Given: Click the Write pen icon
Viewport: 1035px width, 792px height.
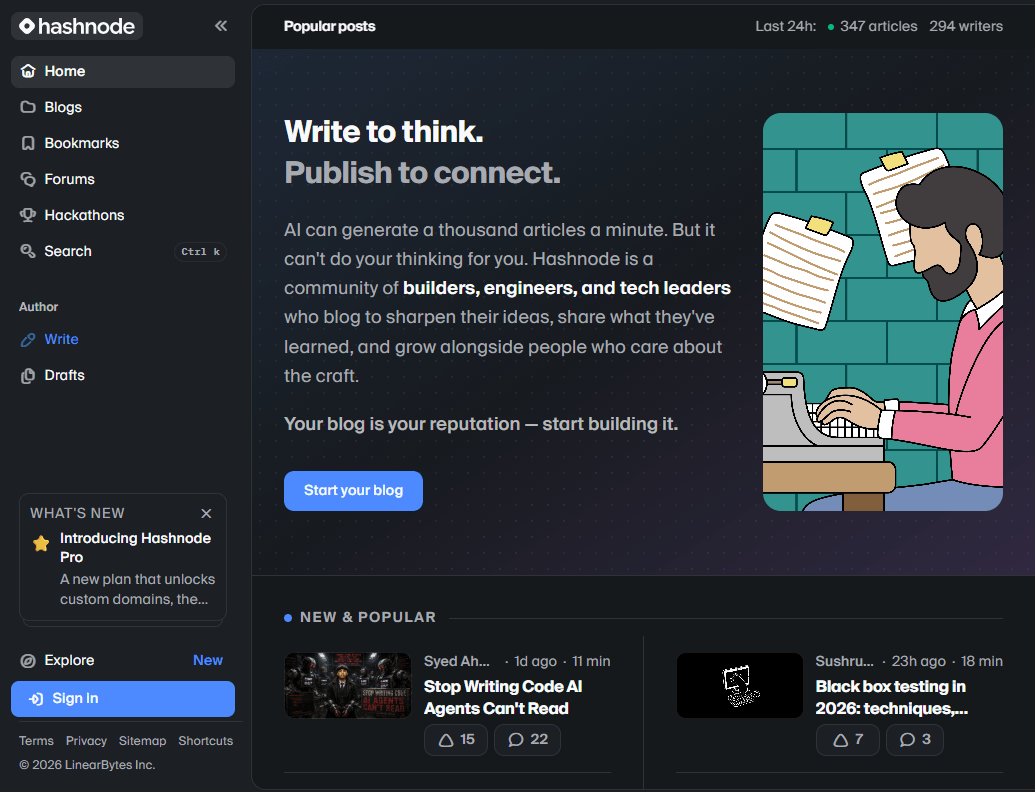Looking at the screenshot, I should point(28,339).
